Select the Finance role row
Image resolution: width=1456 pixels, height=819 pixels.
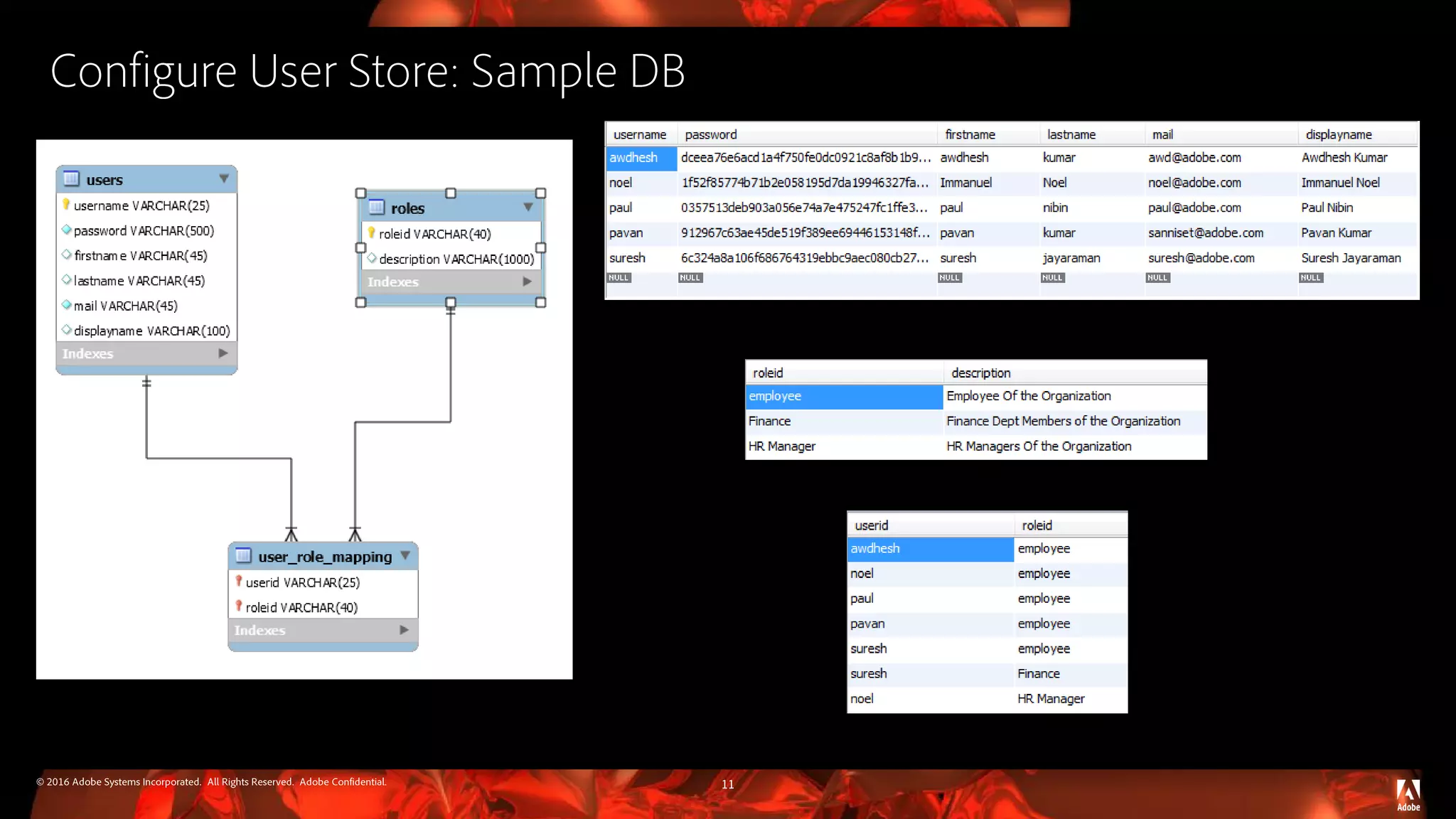pyautogui.click(x=770, y=421)
